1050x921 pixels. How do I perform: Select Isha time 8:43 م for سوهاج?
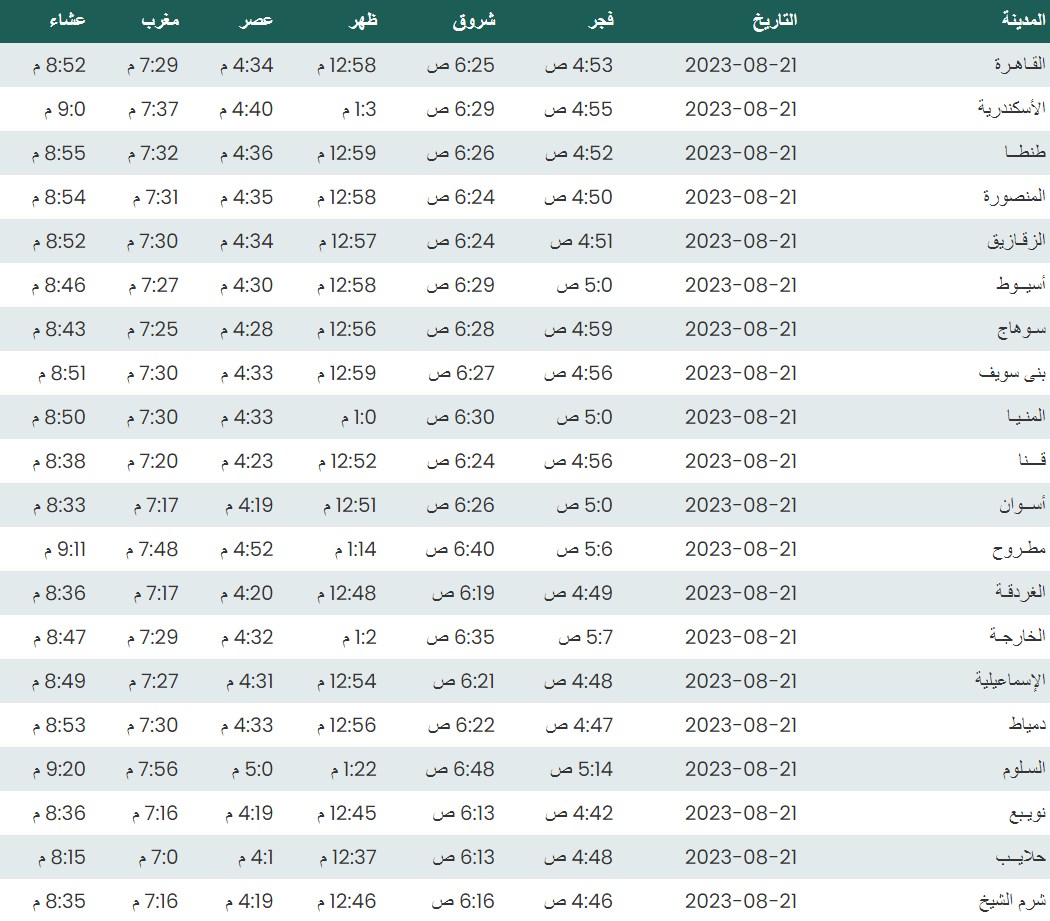pos(59,329)
